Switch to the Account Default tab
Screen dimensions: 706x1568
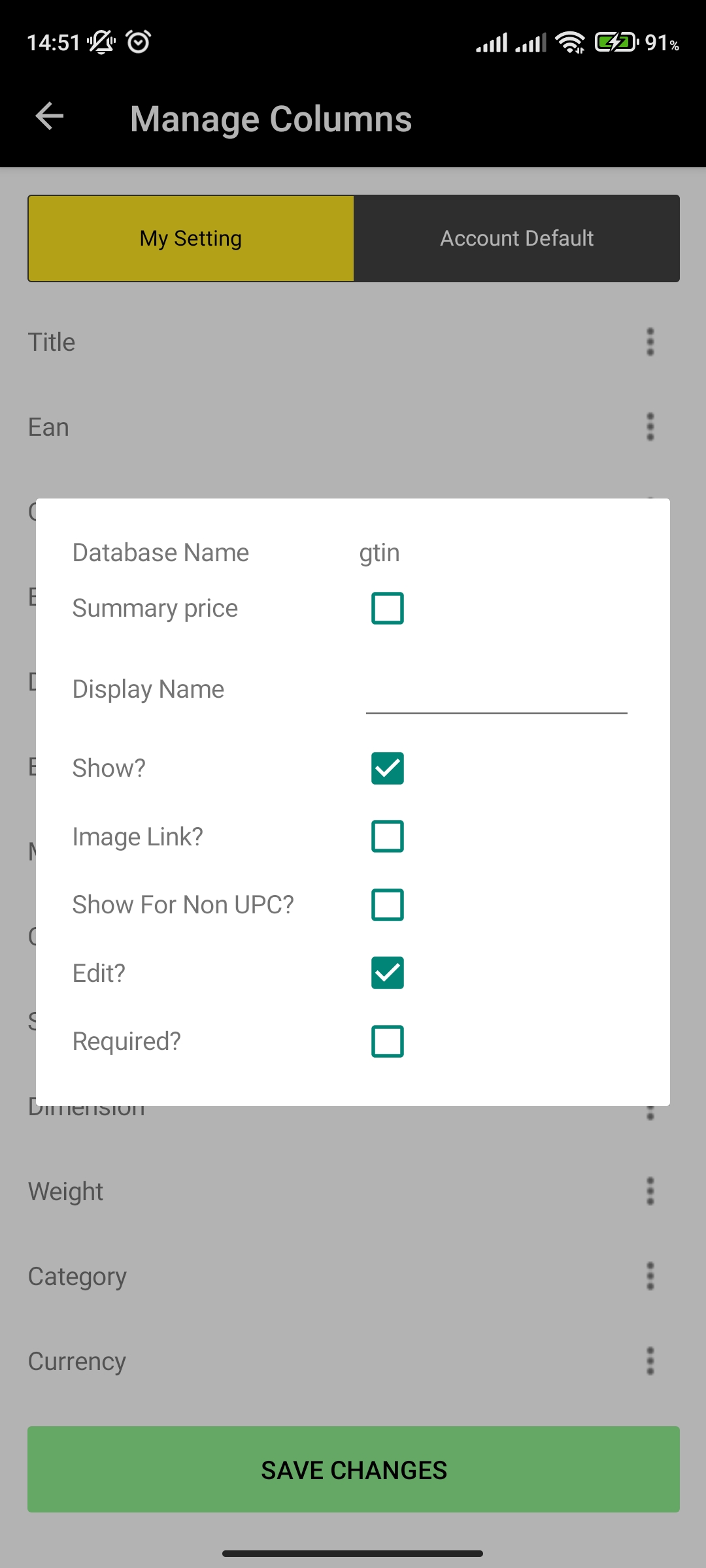[x=516, y=238]
